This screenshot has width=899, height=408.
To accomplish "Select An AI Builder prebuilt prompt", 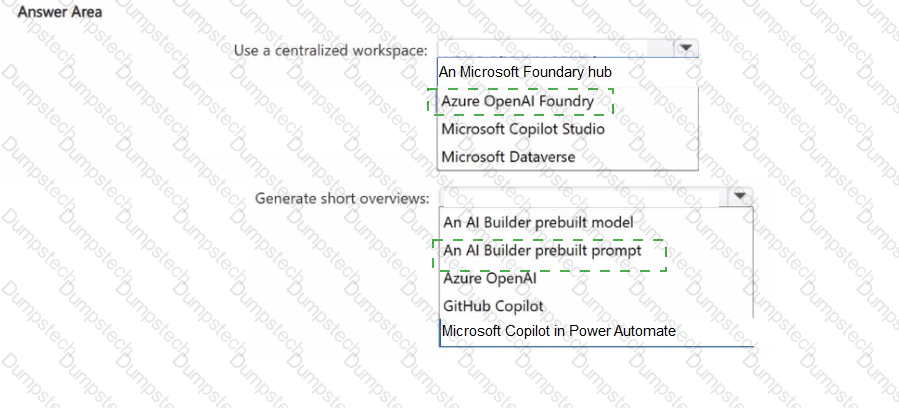I will click(x=542, y=252).
